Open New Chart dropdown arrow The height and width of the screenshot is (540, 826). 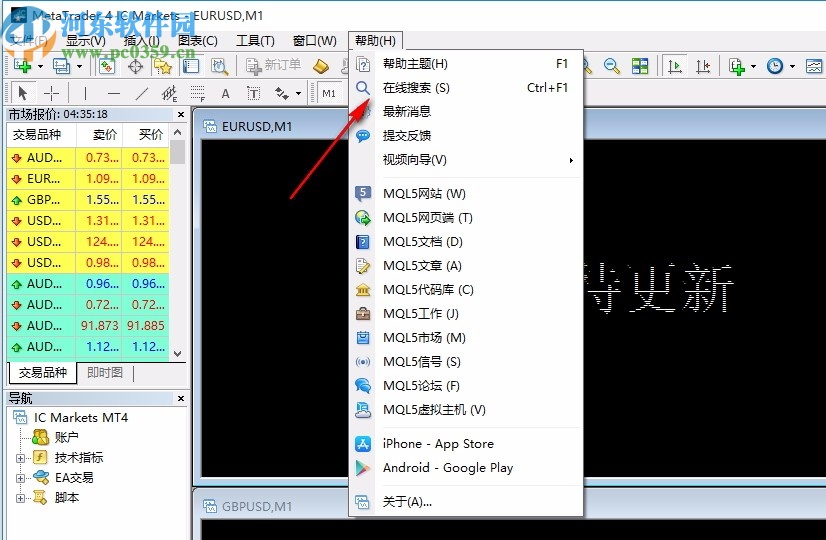[40, 66]
